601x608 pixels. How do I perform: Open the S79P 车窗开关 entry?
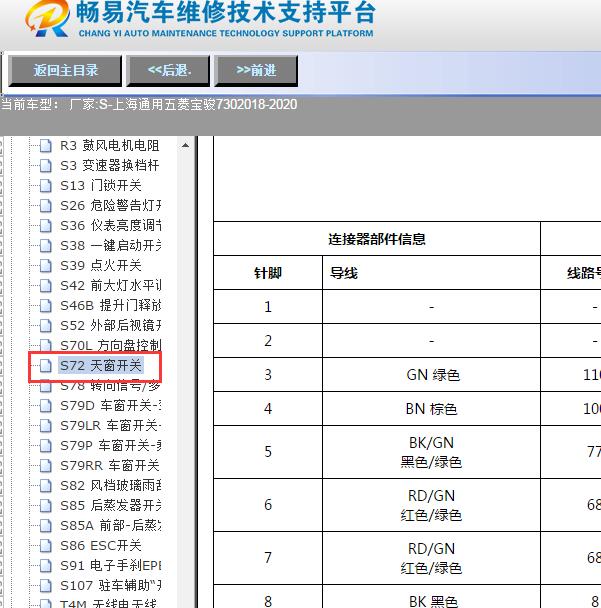[111, 446]
